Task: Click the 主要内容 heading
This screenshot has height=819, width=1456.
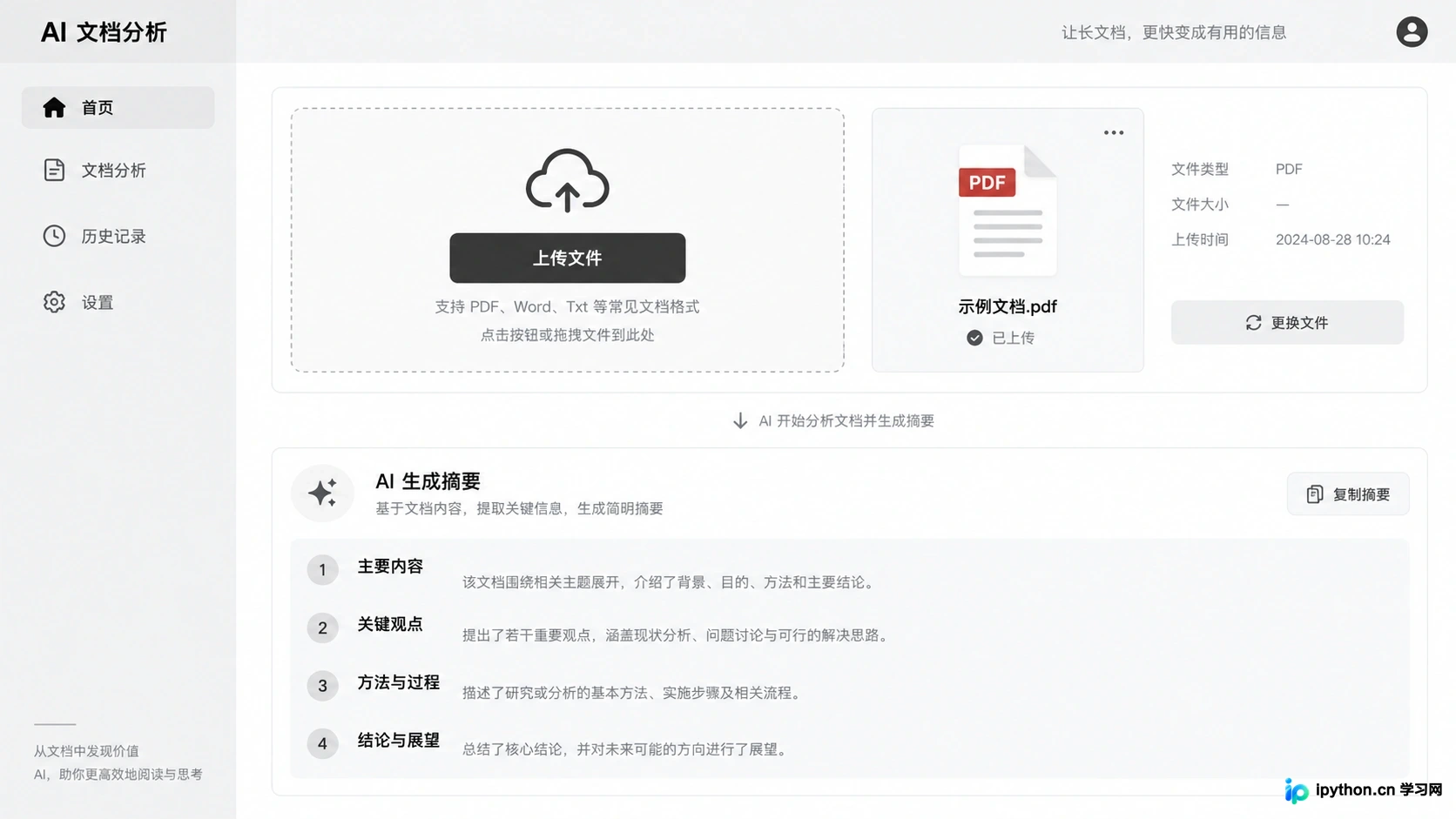Action: tap(390, 567)
